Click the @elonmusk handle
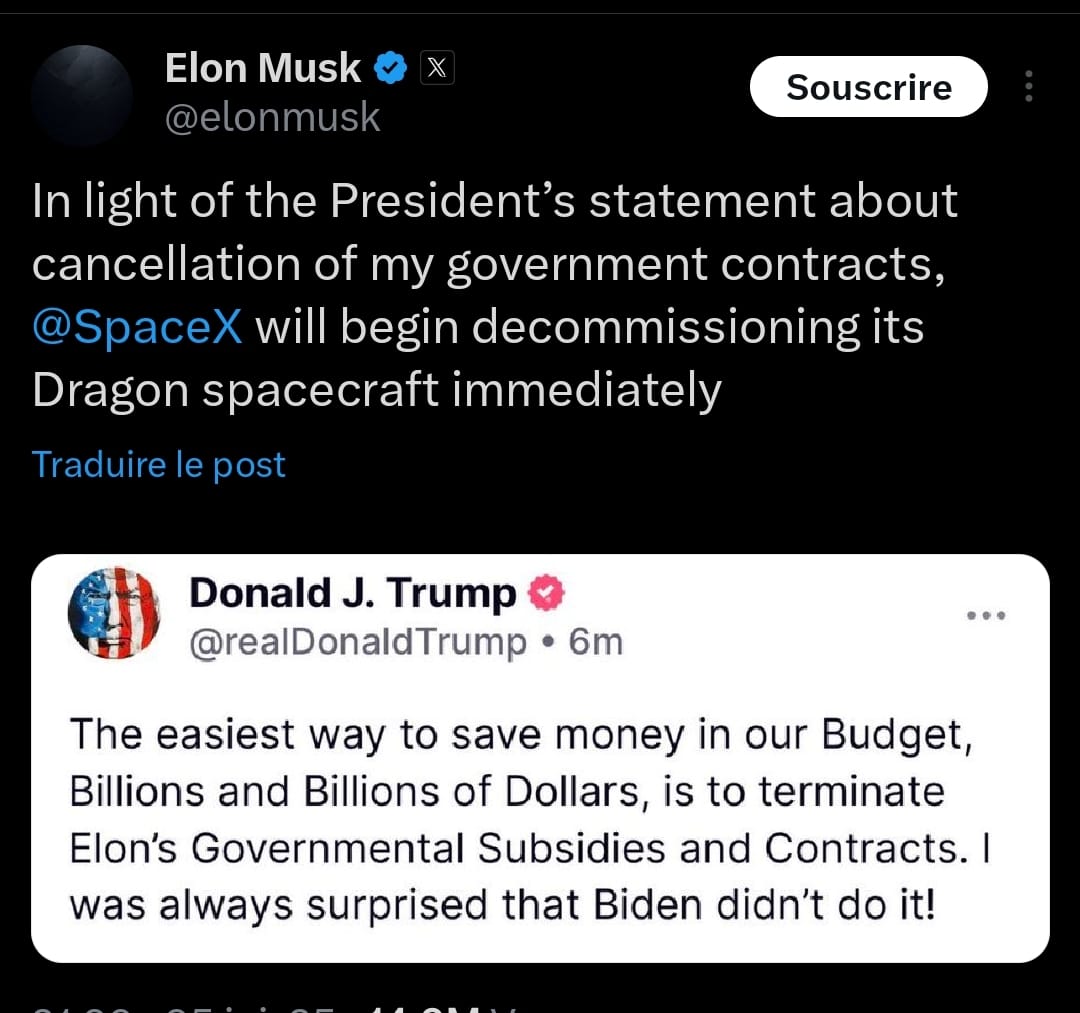The image size is (1080, 1013). coord(272,118)
